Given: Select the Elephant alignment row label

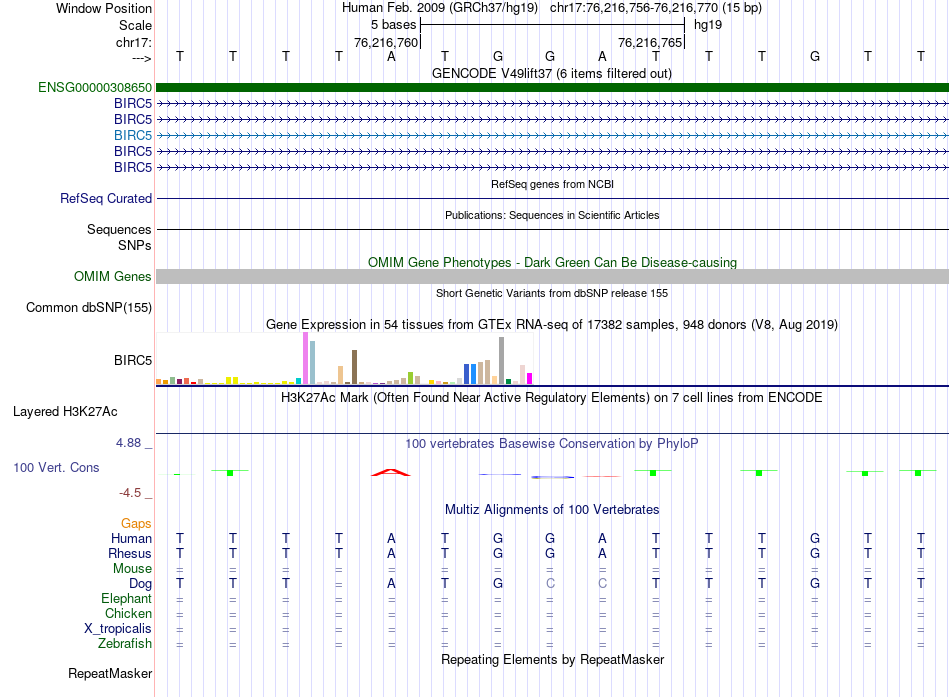Looking at the screenshot, I should (127, 598).
